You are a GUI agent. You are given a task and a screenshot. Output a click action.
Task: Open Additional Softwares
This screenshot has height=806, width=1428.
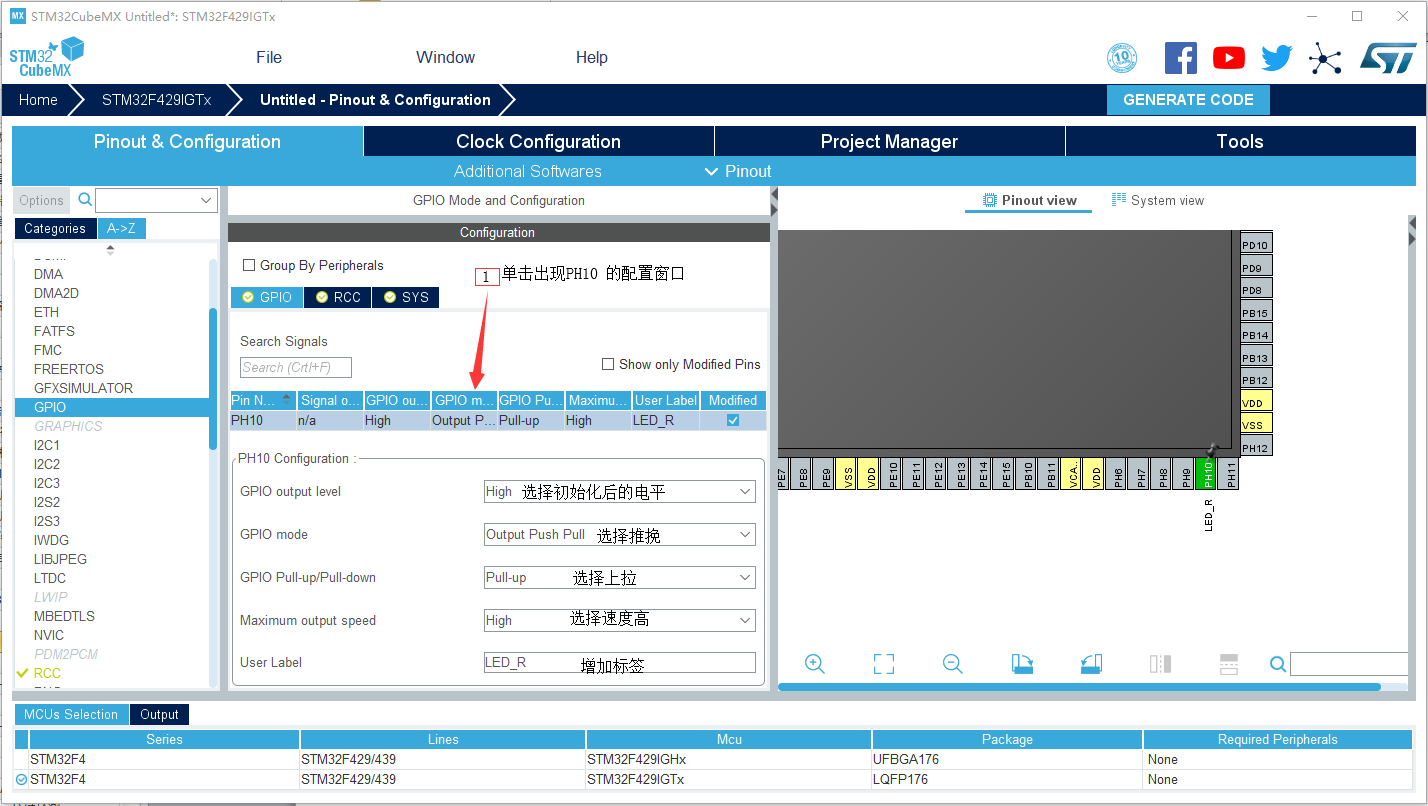point(527,171)
